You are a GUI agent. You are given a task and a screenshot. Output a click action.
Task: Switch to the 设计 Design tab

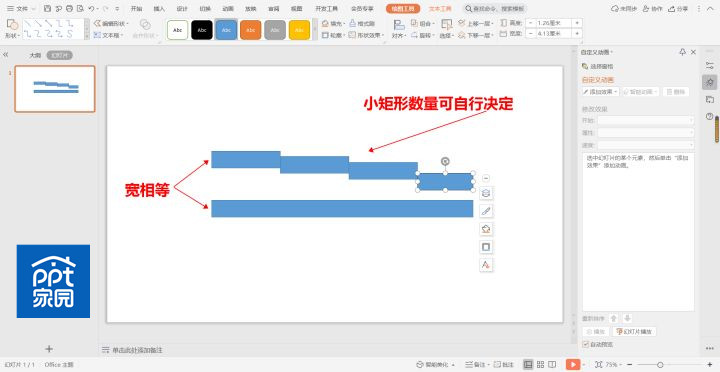182,8
